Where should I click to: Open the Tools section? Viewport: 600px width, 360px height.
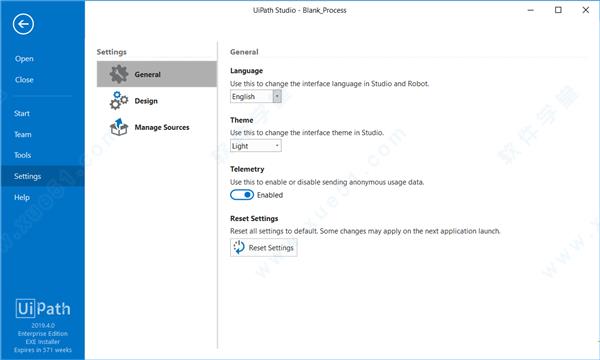point(23,155)
